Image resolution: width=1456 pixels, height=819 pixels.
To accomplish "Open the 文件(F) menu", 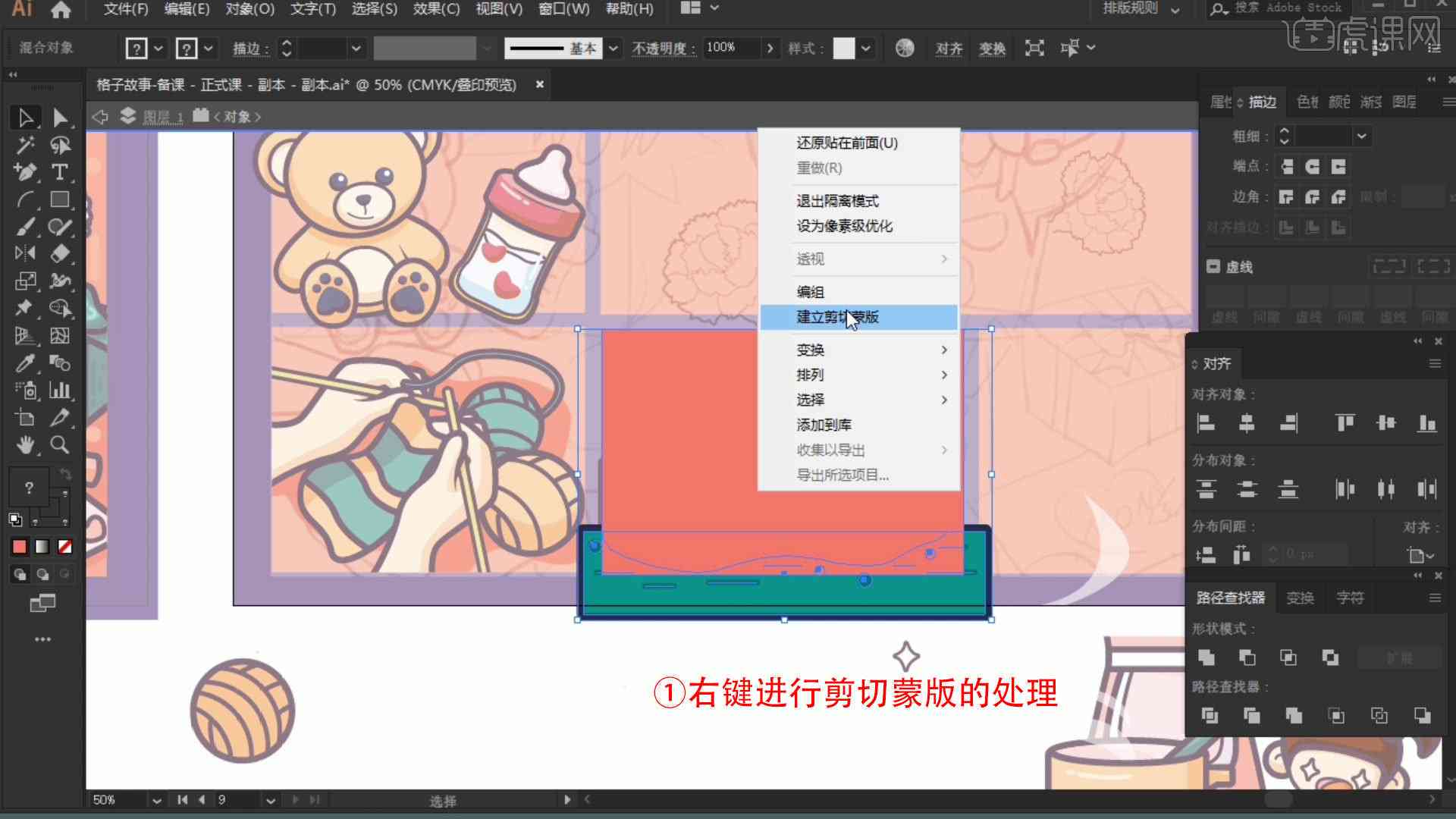I will (126, 9).
